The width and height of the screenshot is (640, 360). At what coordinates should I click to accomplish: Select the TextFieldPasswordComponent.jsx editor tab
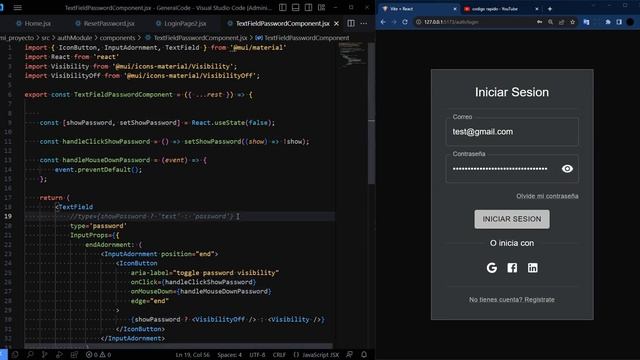click(282, 24)
